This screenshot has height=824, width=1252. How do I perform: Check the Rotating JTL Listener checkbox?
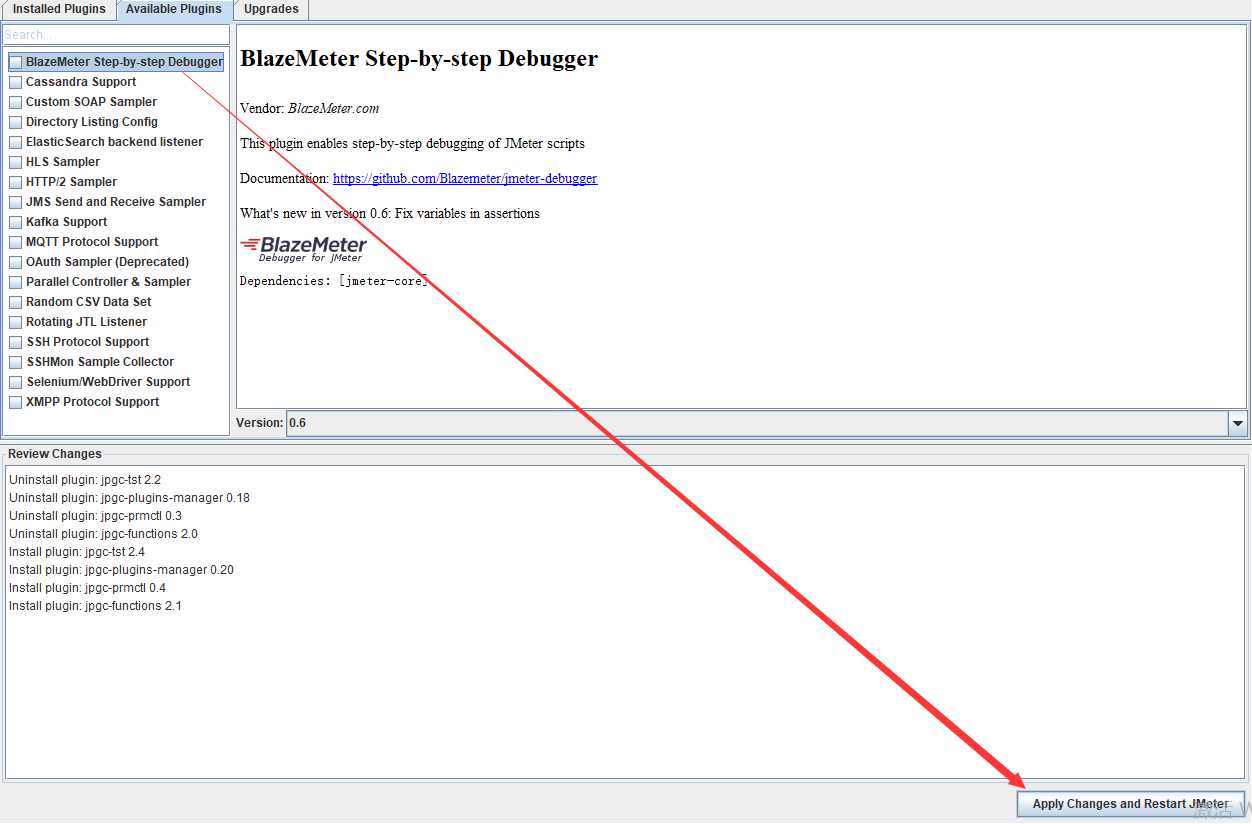(16, 322)
